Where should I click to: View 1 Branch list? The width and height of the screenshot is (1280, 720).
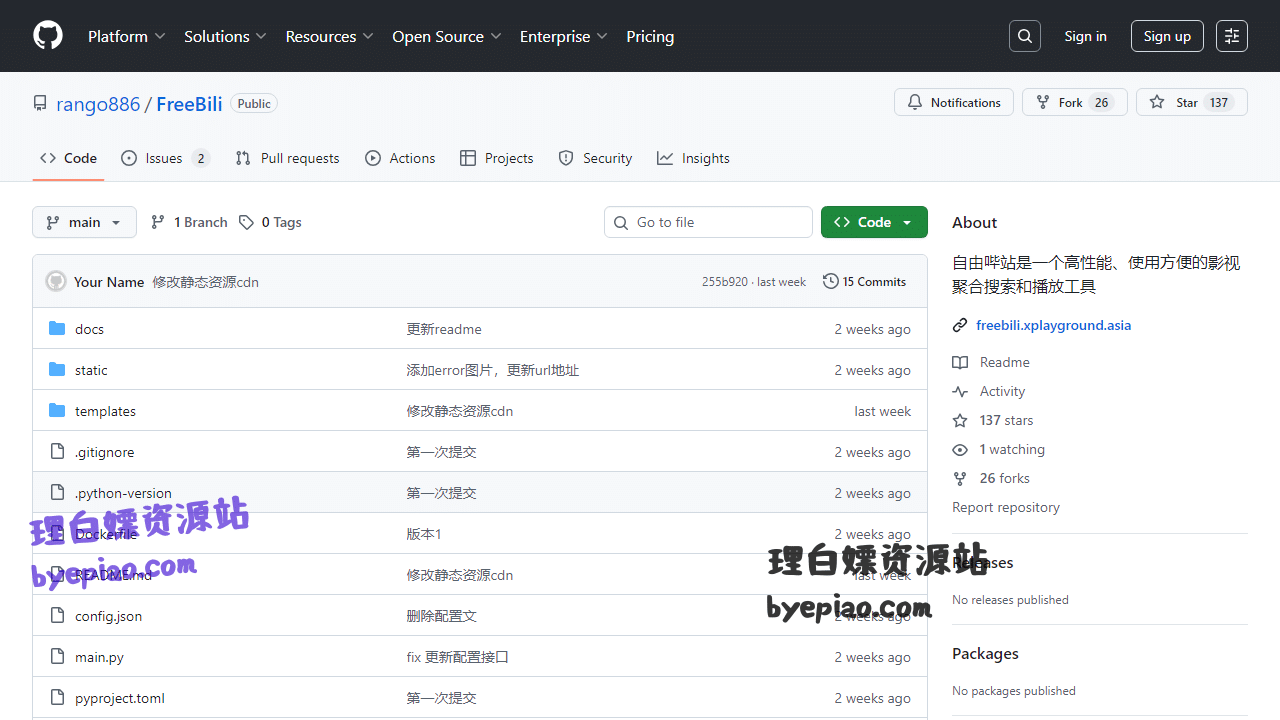189,222
